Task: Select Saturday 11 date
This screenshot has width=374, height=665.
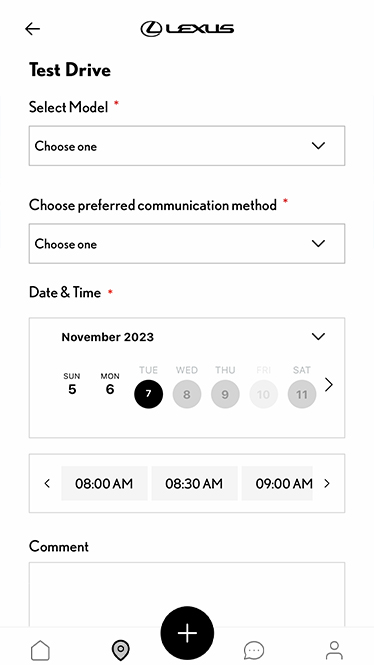Action: tap(301, 394)
